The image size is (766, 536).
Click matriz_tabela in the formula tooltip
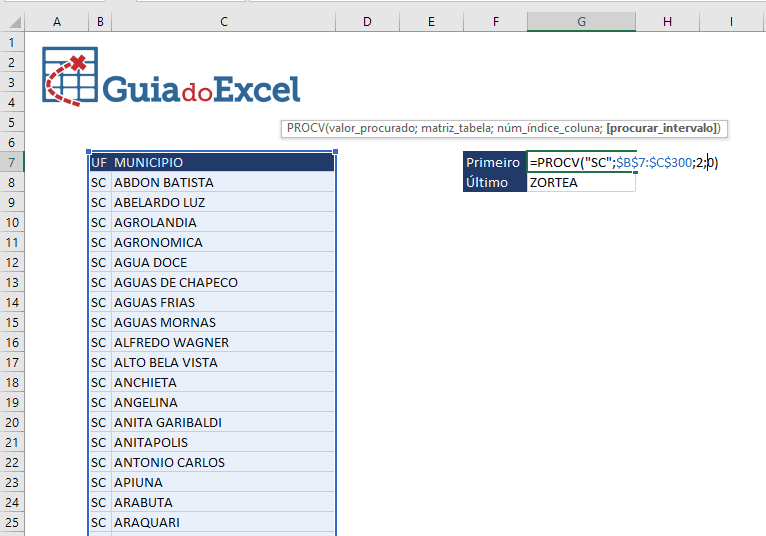click(456, 128)
